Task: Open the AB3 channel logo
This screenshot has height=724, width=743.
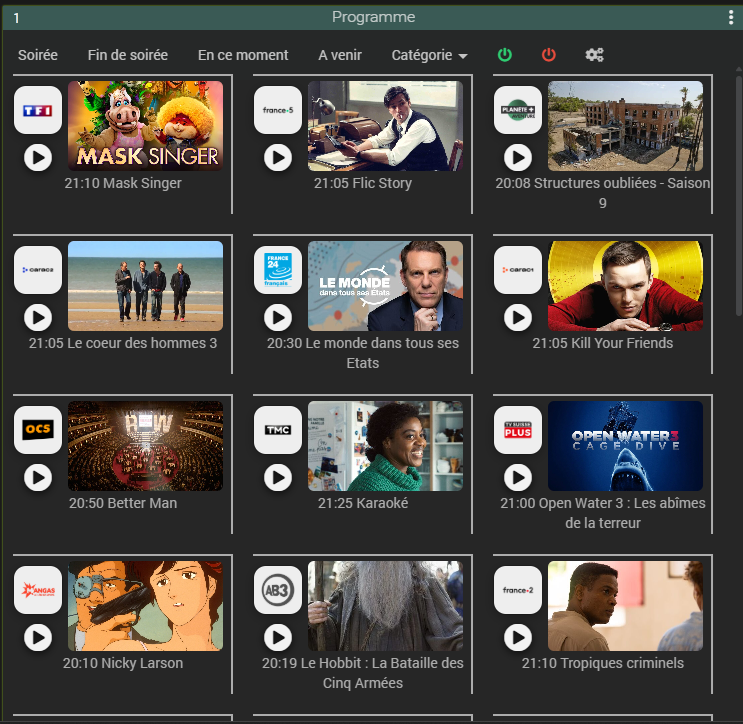Action: (278, 590)
